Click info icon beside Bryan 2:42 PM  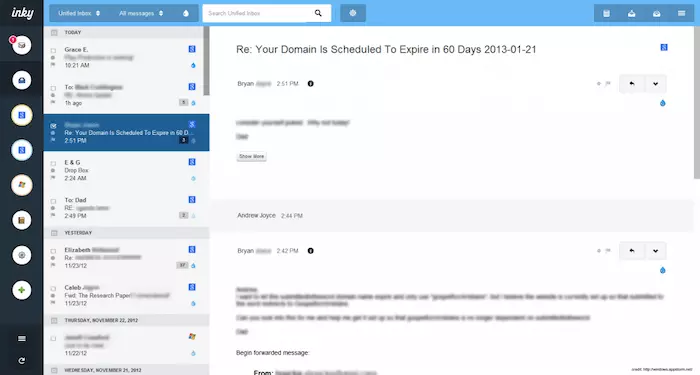[310, 251]
